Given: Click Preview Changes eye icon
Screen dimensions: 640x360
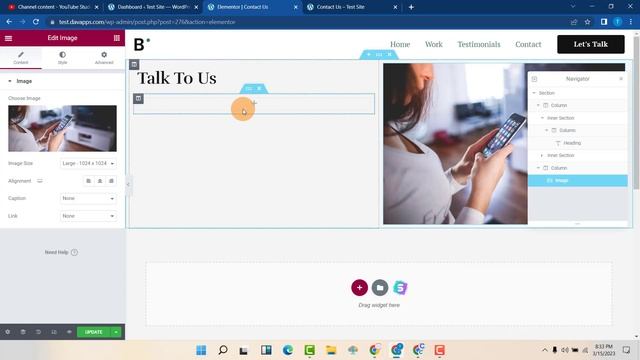Looking at the screenshot, I should coord(69,332).
